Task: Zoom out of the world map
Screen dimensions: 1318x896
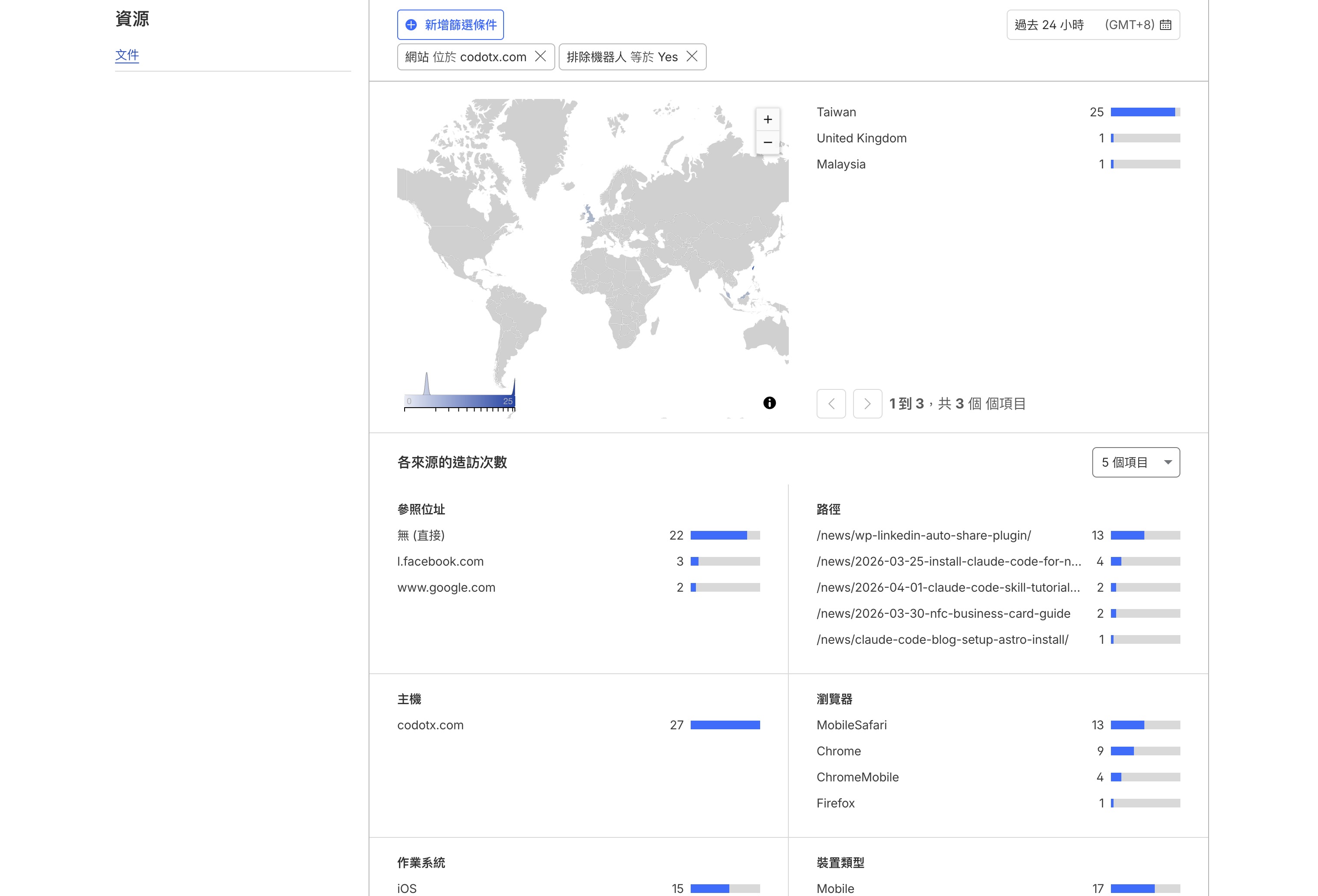Action: (x=768, y=143)
